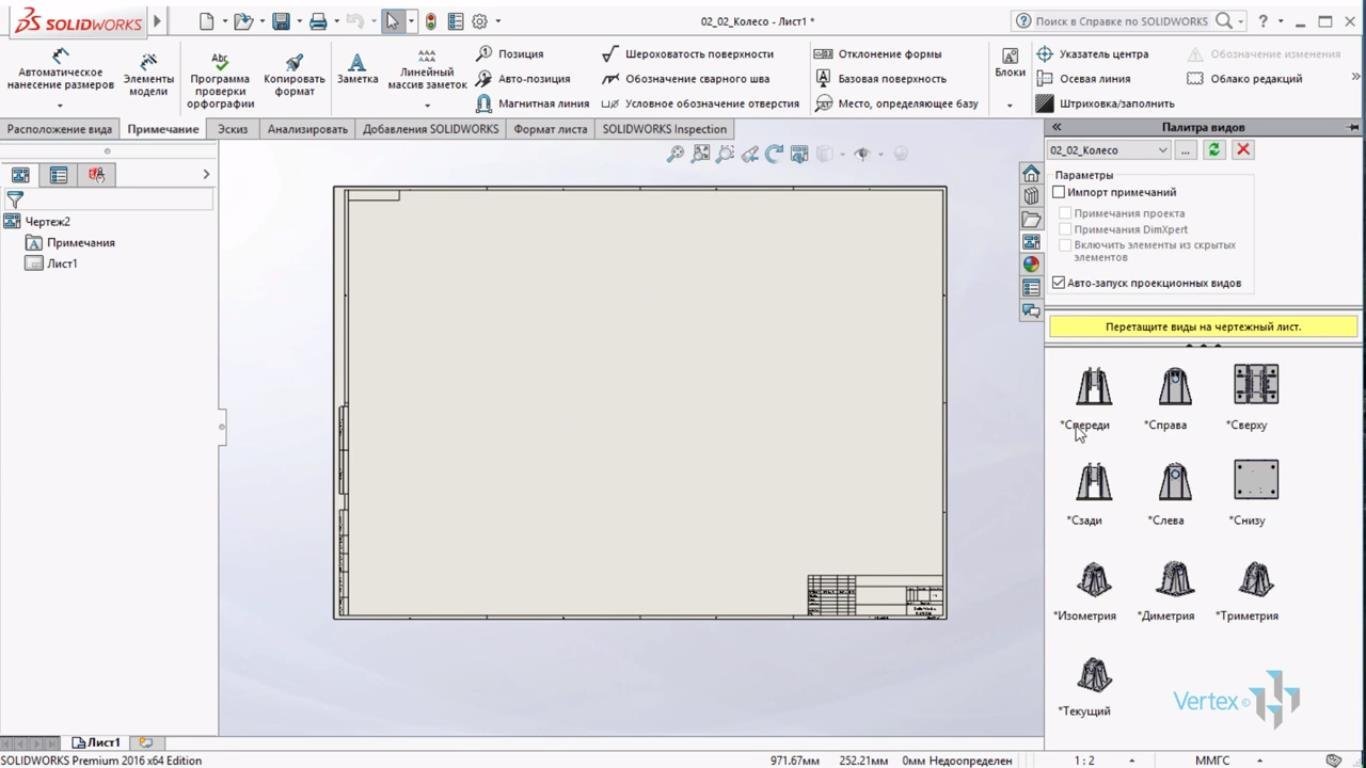Switch to Формат листа tab
This screenshot has width=1366, height=768.
(x=550, y=129)
